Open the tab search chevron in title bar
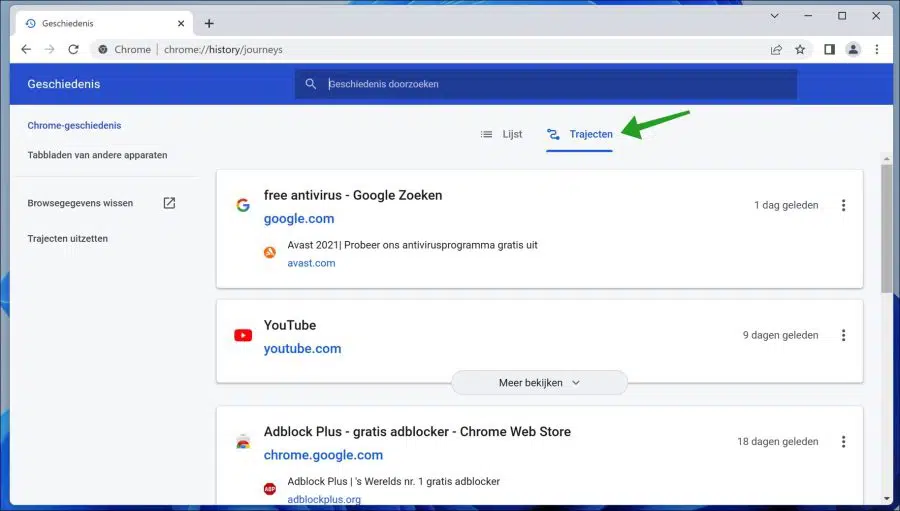The image size is (900, 511). [x=774, y=16]
